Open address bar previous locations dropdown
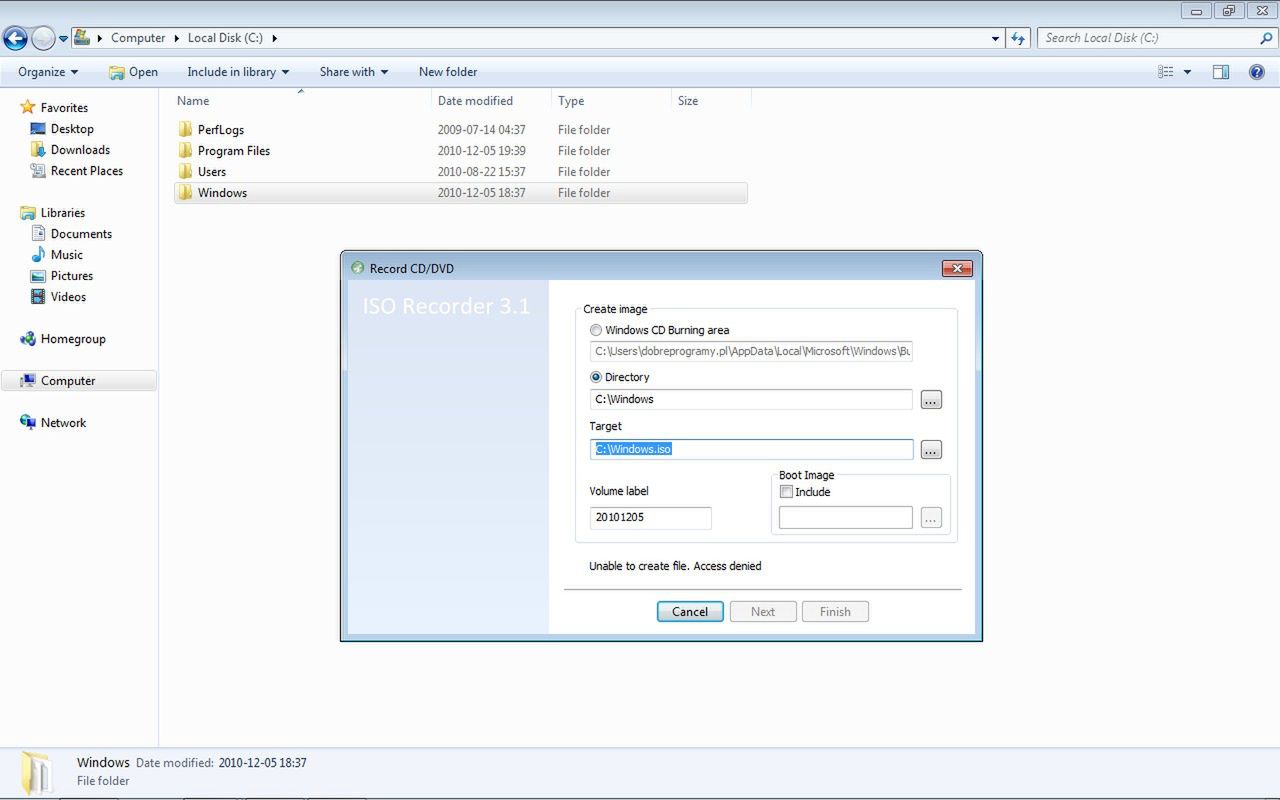Viewport: 1280px width, 800px height. tap(995, 38)
